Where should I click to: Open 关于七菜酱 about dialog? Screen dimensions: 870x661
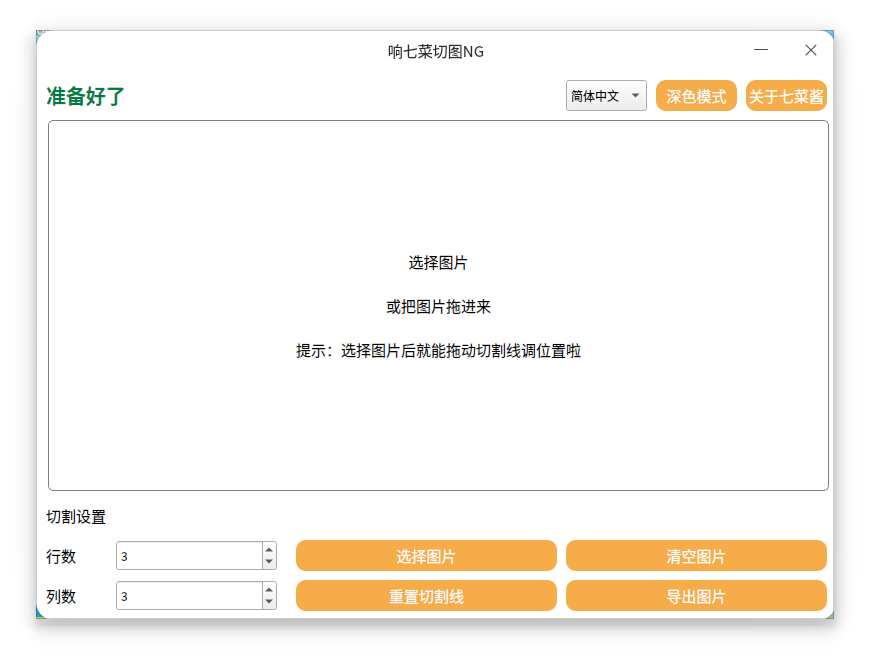click(x=786, y=95)
